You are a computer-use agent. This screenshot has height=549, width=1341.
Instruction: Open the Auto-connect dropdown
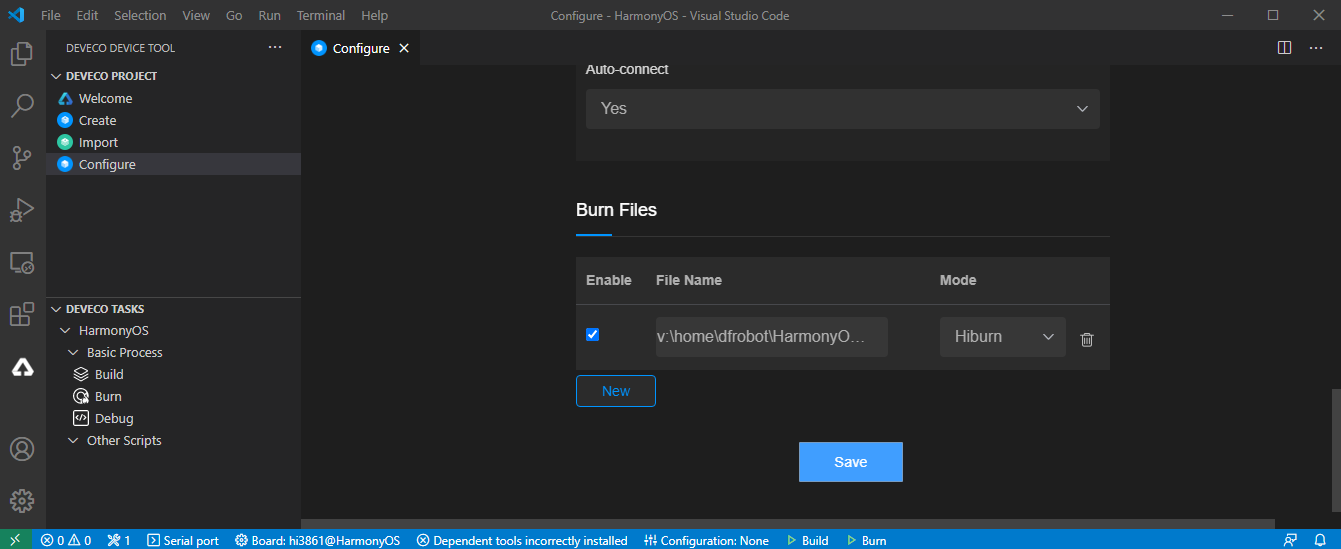[842, 108]
